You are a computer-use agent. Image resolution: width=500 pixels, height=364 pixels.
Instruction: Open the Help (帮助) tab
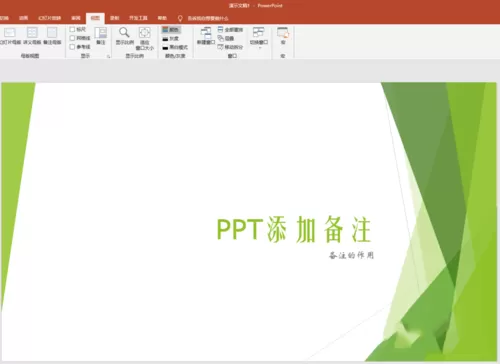pos(162,18)
